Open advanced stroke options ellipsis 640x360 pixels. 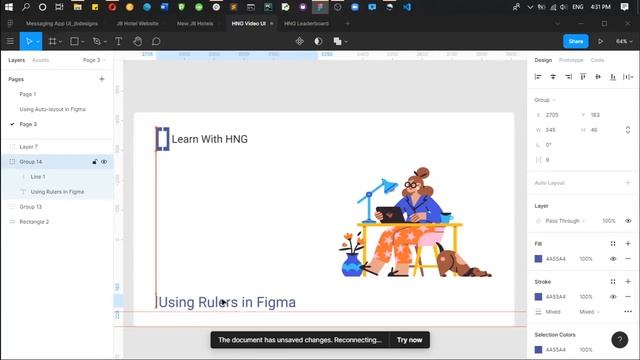pos(628,312)
